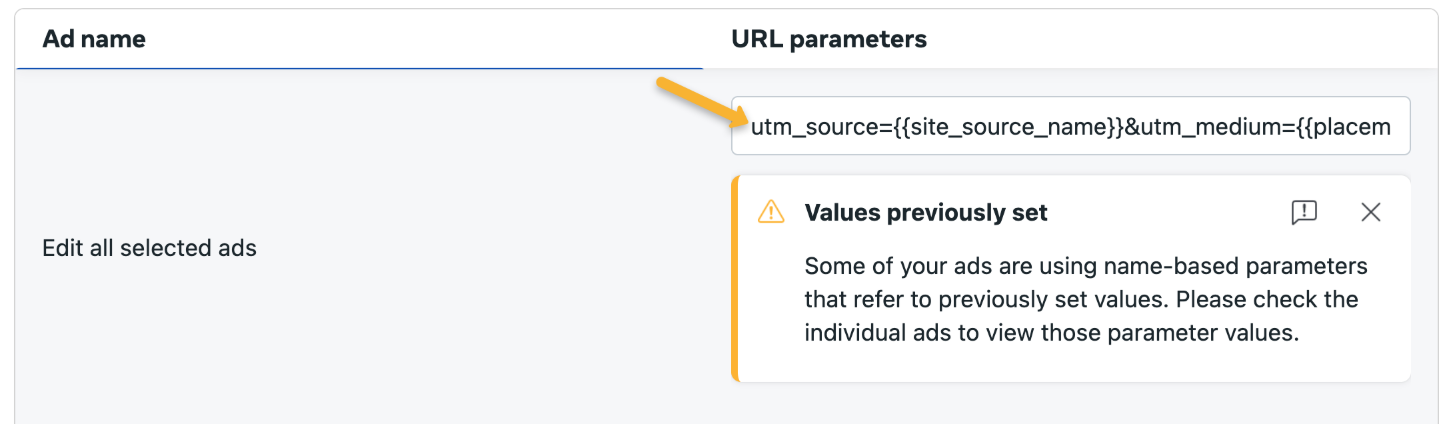Viewport: 1444px width, 424px height.
Task: Click the feedback icon in the warning
Action: click(x=1303, y=212)
